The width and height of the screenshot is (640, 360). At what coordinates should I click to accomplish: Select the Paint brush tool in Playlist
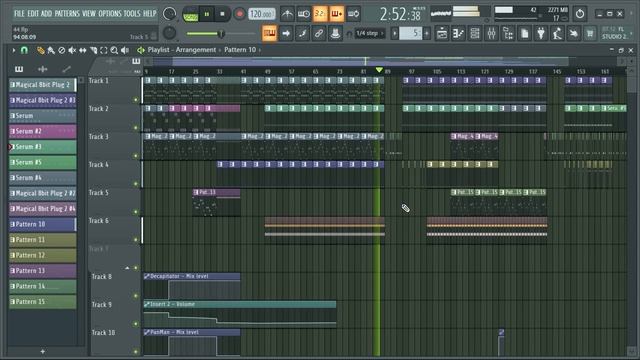tap(51, 50)
